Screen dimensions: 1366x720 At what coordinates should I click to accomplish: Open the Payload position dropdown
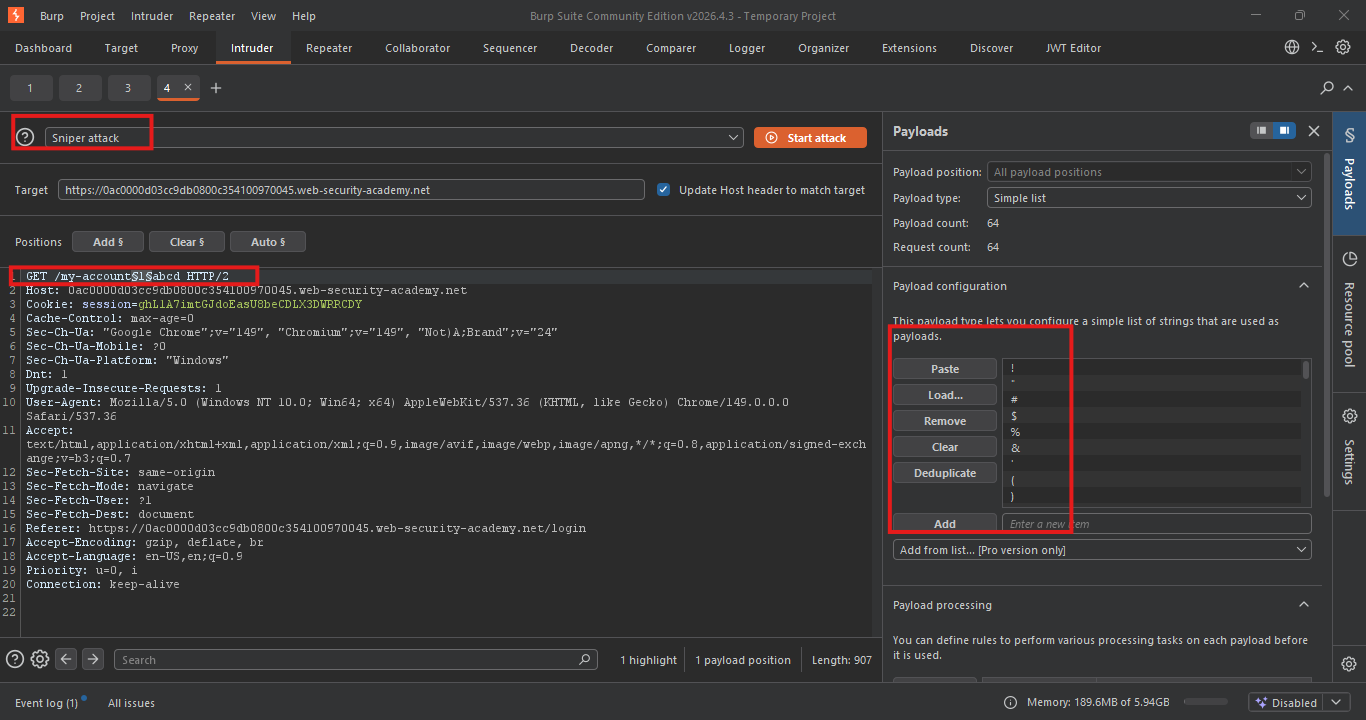pyautogui.click(x=1149, y=172)
